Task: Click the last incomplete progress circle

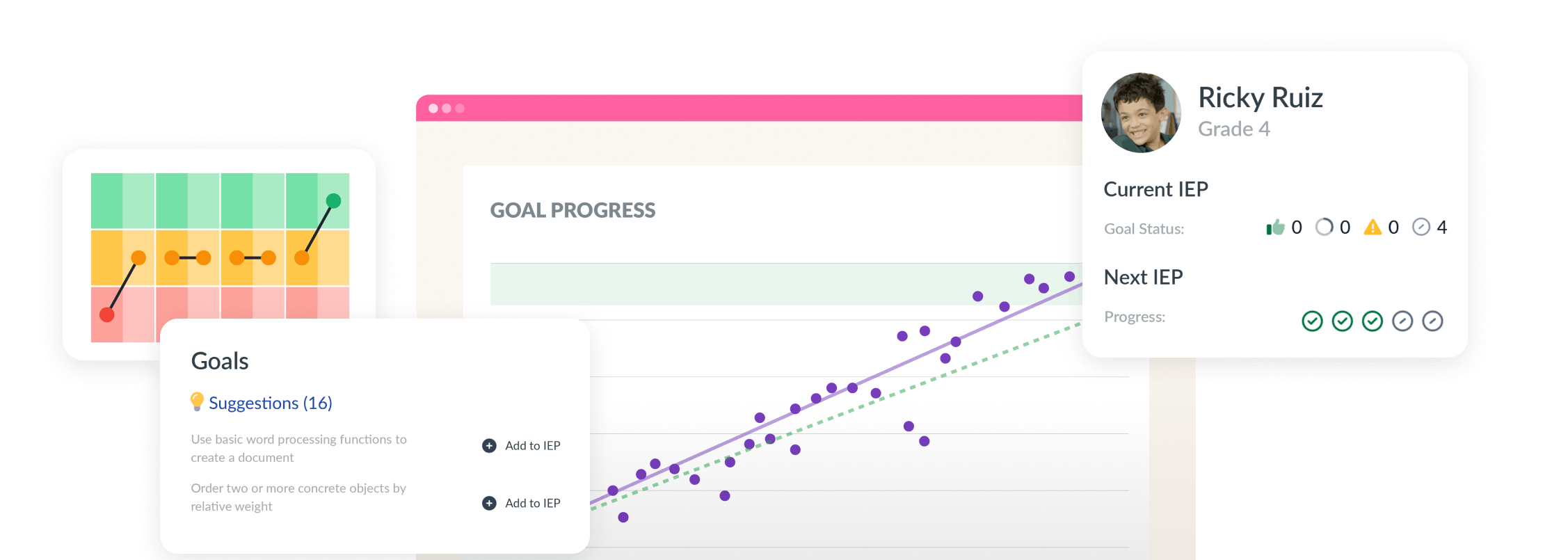Action: click(1432, 321)
